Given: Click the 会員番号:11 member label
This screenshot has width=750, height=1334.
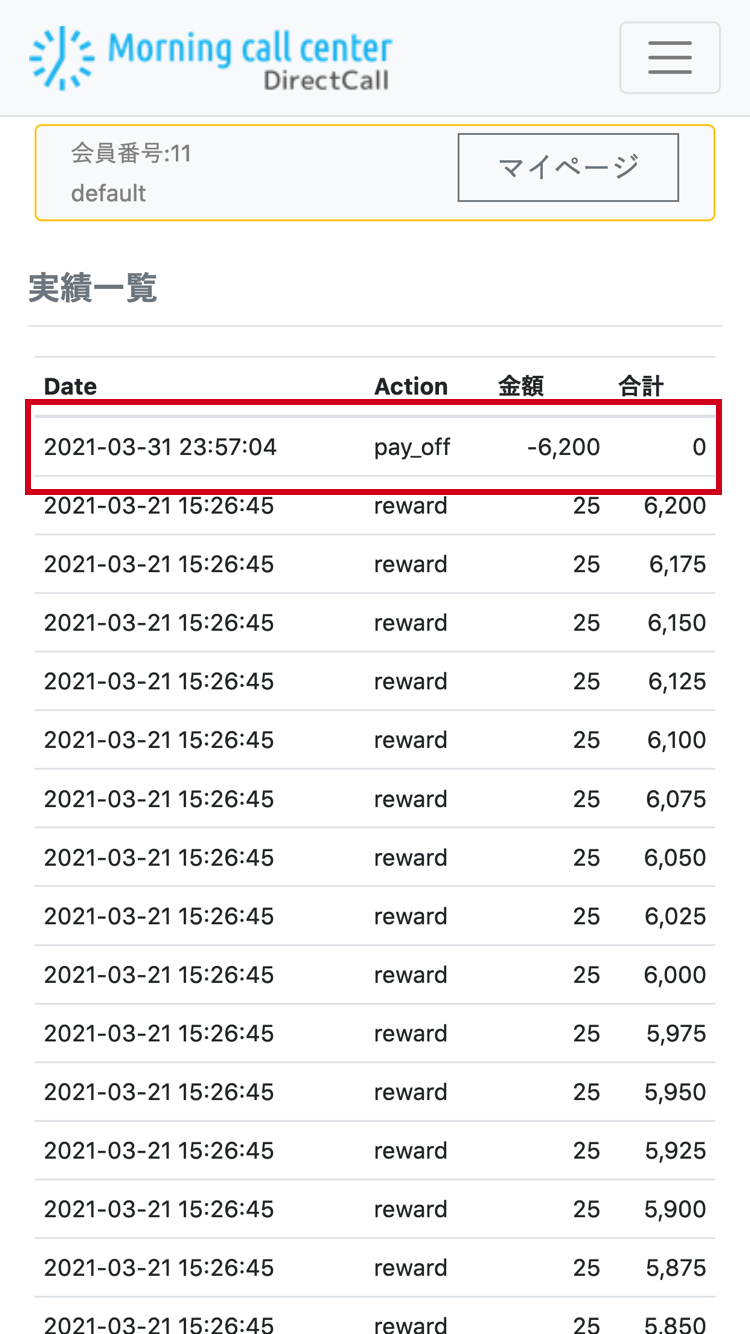Looking at the screenshot, I should 131,154.
